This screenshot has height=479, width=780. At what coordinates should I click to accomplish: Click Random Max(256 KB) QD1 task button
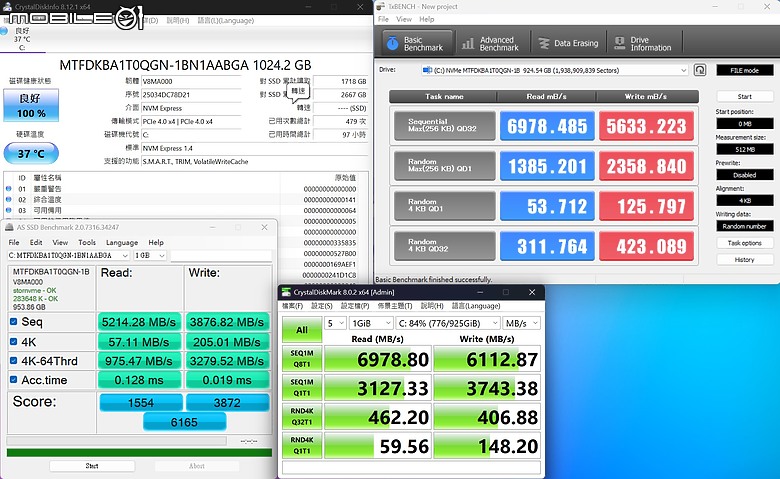coord(444,166)
